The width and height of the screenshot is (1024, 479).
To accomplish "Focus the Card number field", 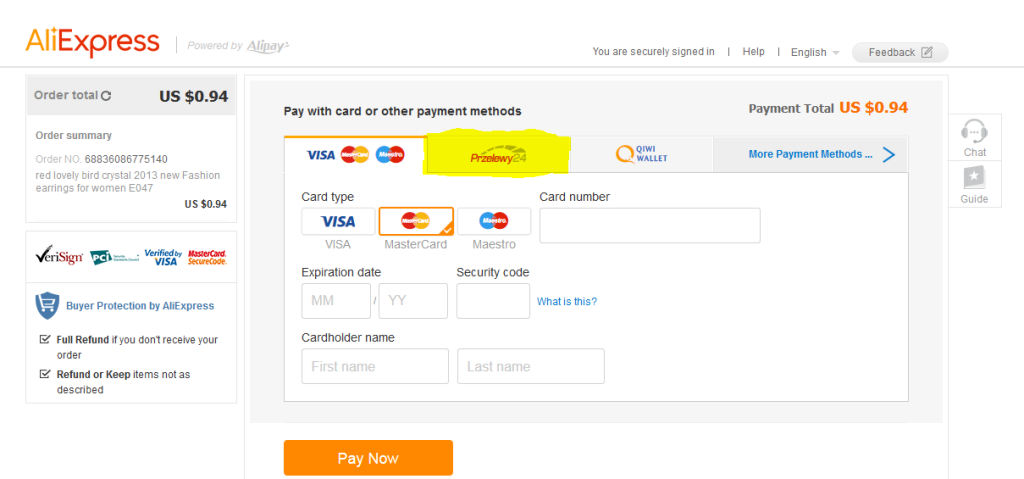I will click(x=650, y=225).
